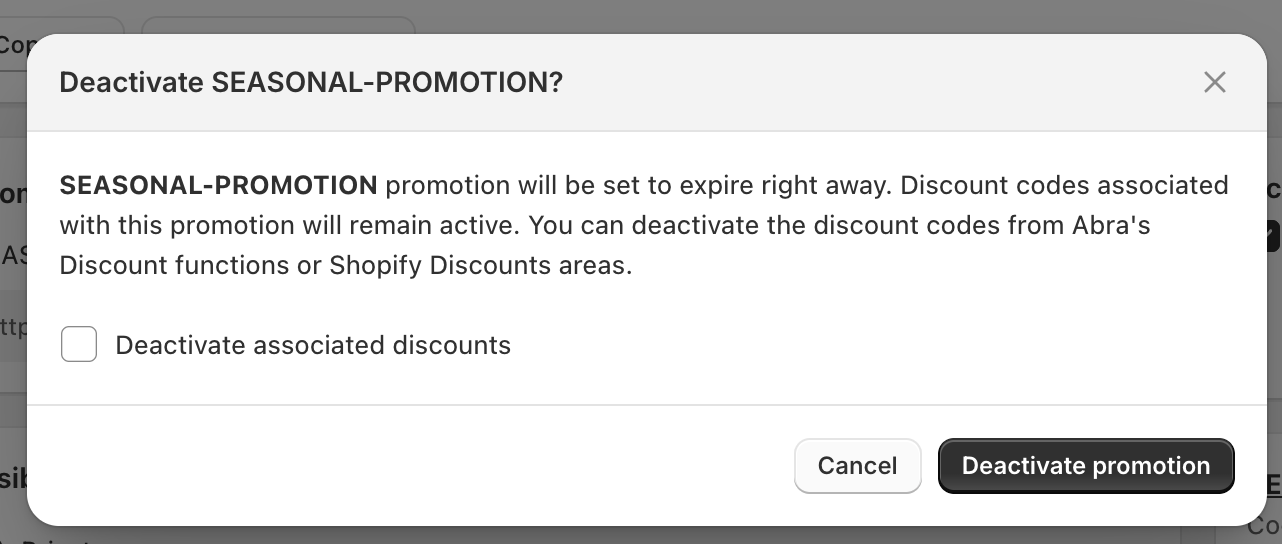Viewport: 1282px width, 544px height.
Task: Enable deactivating associated discounts via the empty box
Action: (79, 345)
